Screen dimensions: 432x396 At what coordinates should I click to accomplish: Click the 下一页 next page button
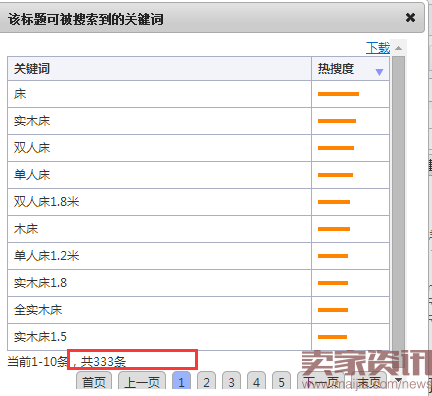tap(321, 382)
